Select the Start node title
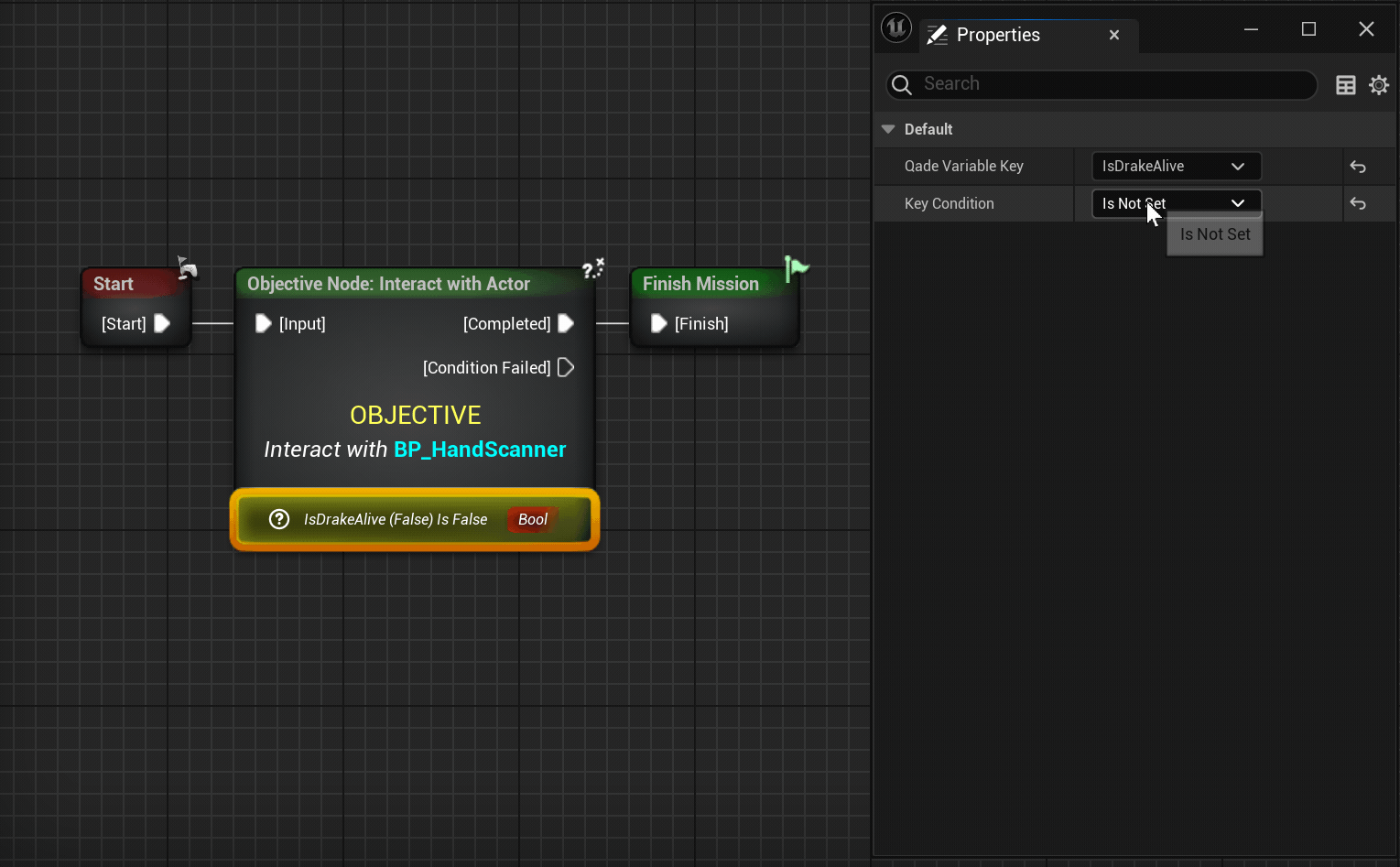This screenshot has height=867, width=1400. (x=114, y=284)
